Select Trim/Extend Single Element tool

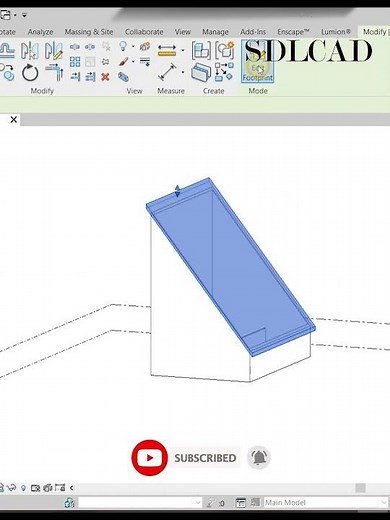tap(75, 77)
